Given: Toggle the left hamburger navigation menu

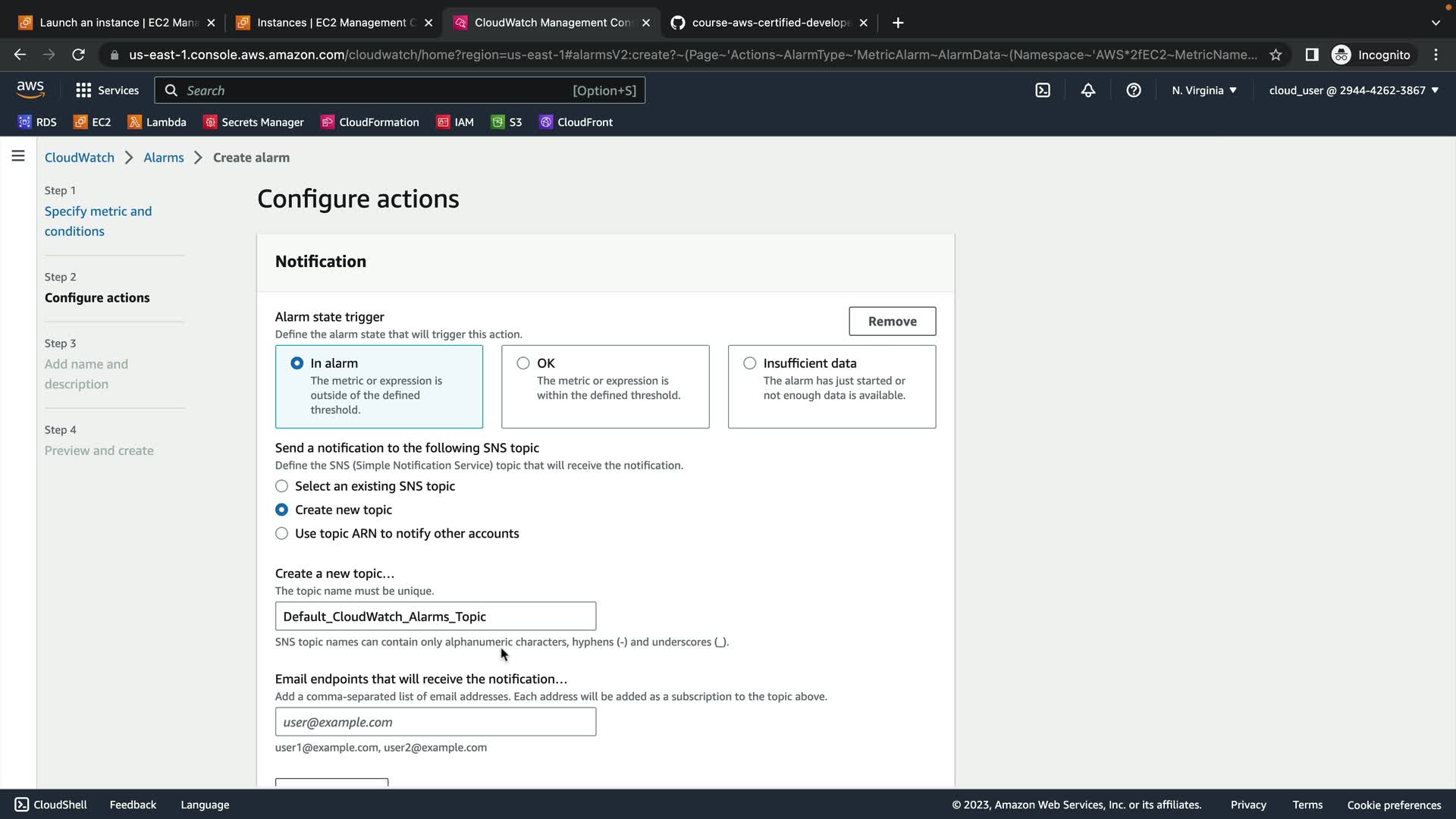Looking at the screenshot, I should click(18, 156).
